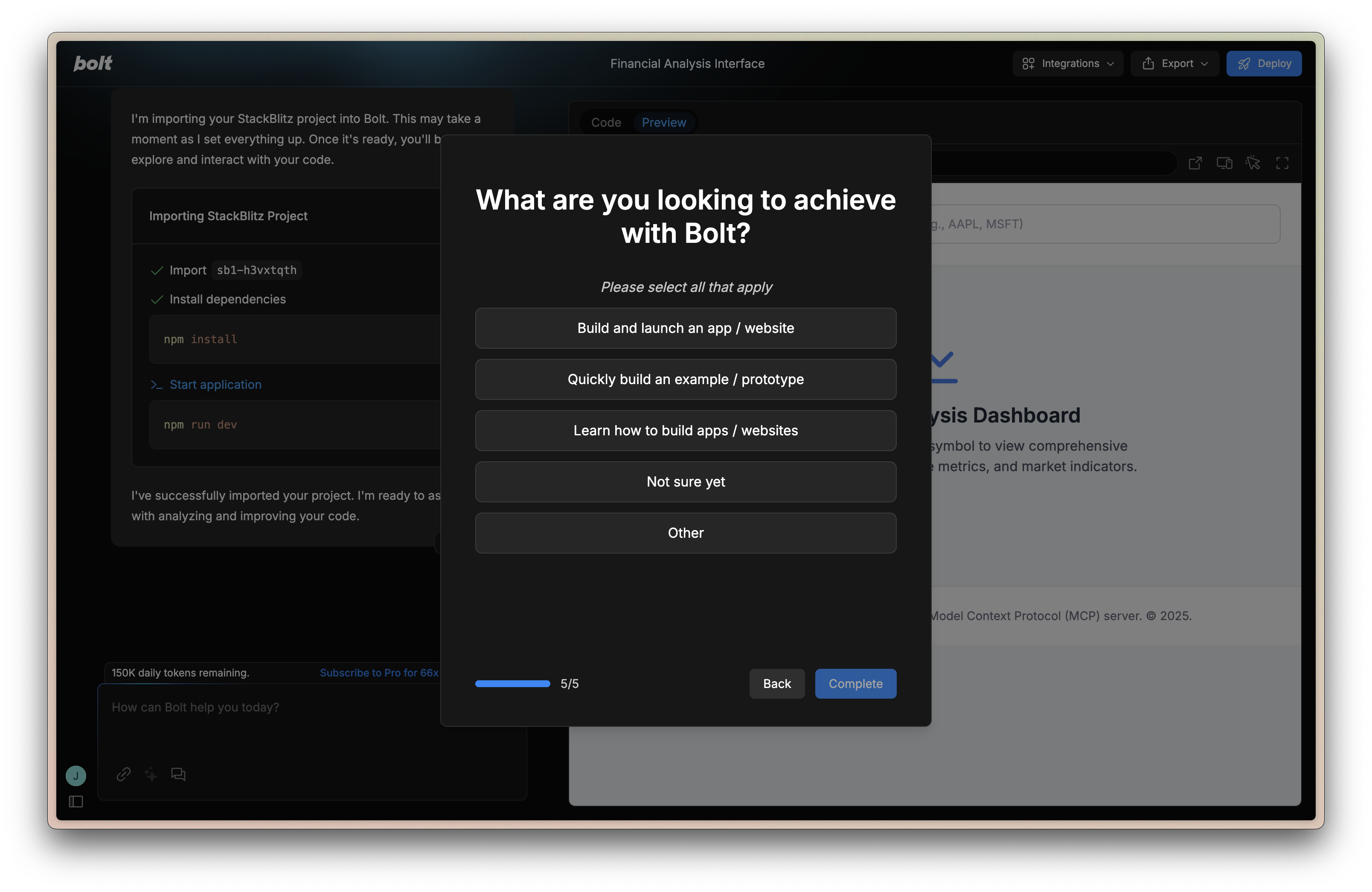Toggle the sidebar panel icon

76,802
